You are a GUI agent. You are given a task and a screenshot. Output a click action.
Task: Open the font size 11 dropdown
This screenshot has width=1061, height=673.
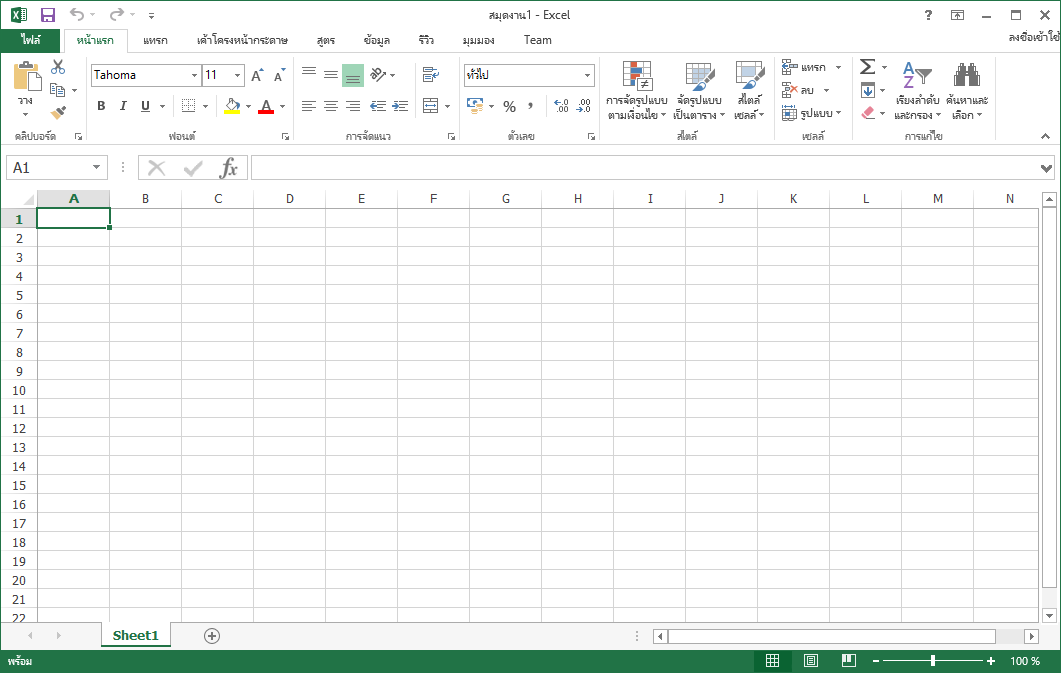pyautogui.click(x=238, y=75)
